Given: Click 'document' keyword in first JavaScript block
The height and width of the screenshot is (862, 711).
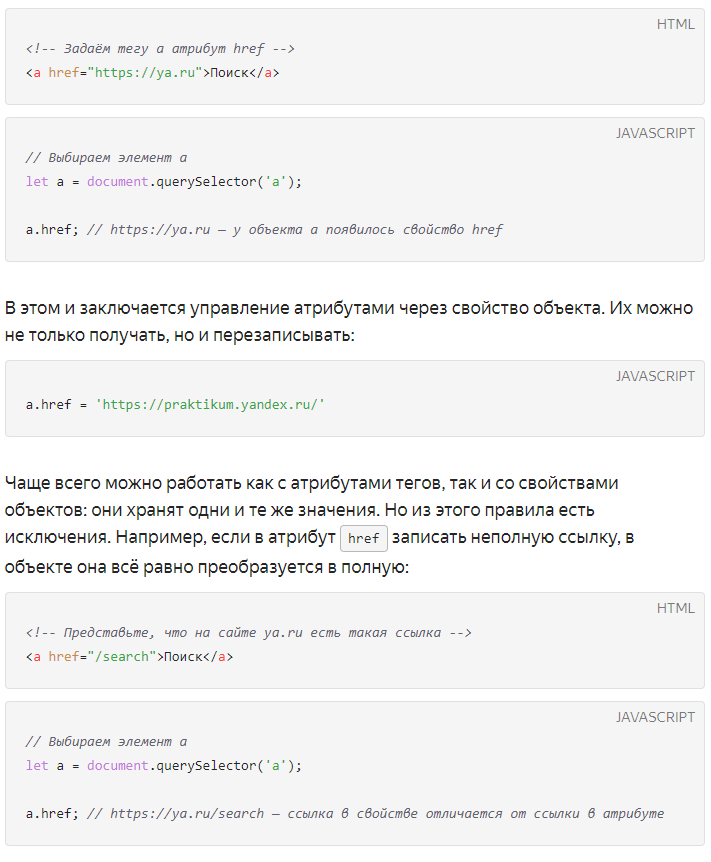Looking at the screenshot, I should coord(118,181).
